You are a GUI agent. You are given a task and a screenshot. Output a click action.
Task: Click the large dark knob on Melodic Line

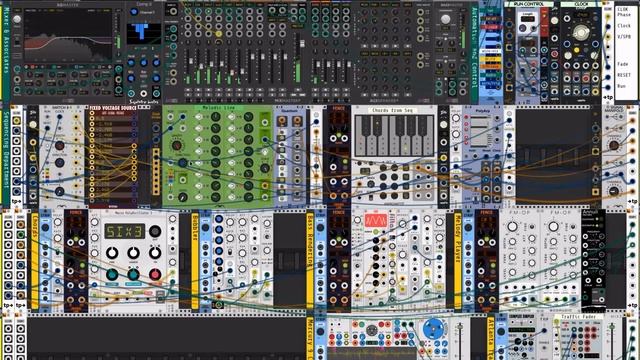(176, 145)
